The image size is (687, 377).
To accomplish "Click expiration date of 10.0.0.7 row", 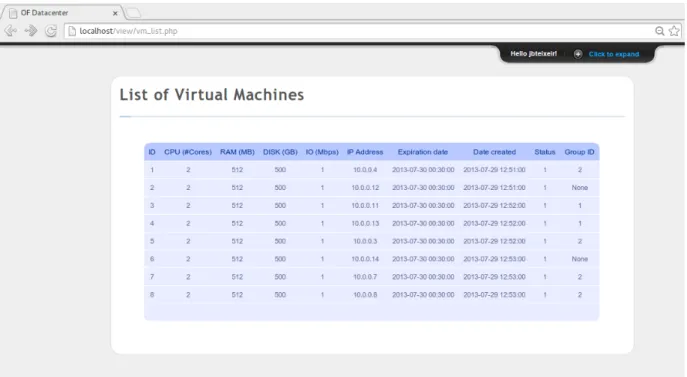I will tap(423, 277).
